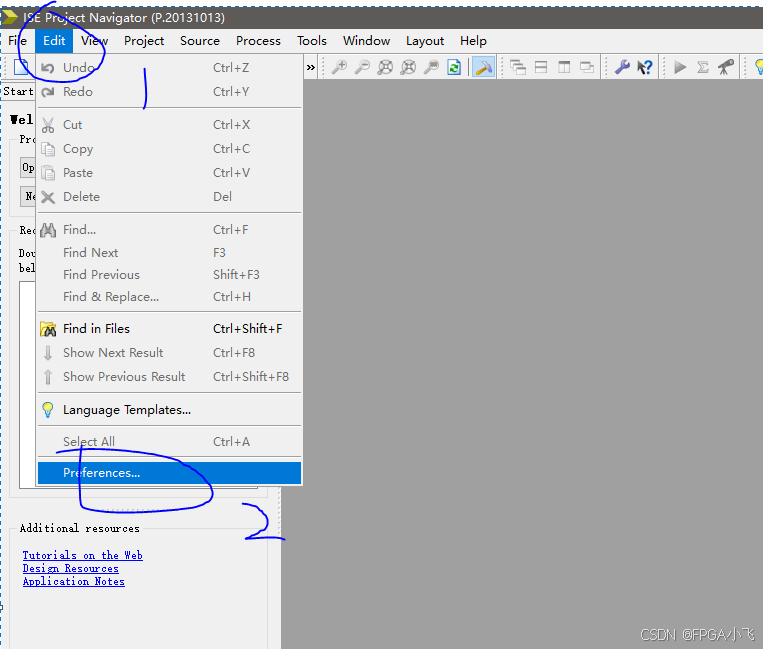763x649 pixels.
Task: Toggle the highlighted hammer tool icon
Action: (x=483, y=67)
